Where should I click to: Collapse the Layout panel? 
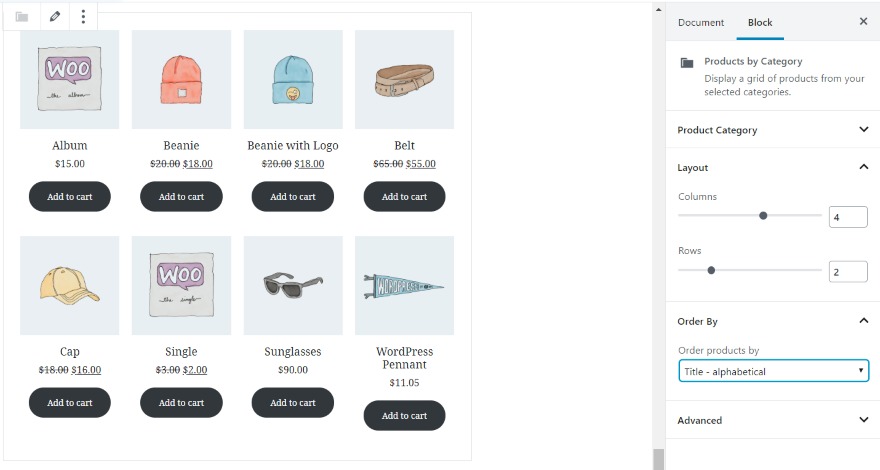pos(772,167)
